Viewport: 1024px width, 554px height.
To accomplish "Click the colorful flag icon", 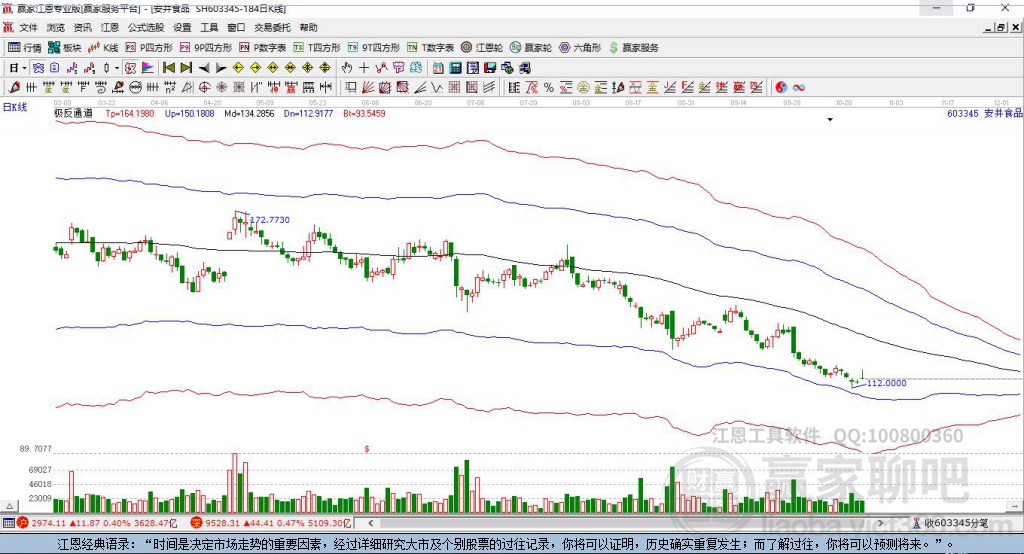I will [148, 68].
